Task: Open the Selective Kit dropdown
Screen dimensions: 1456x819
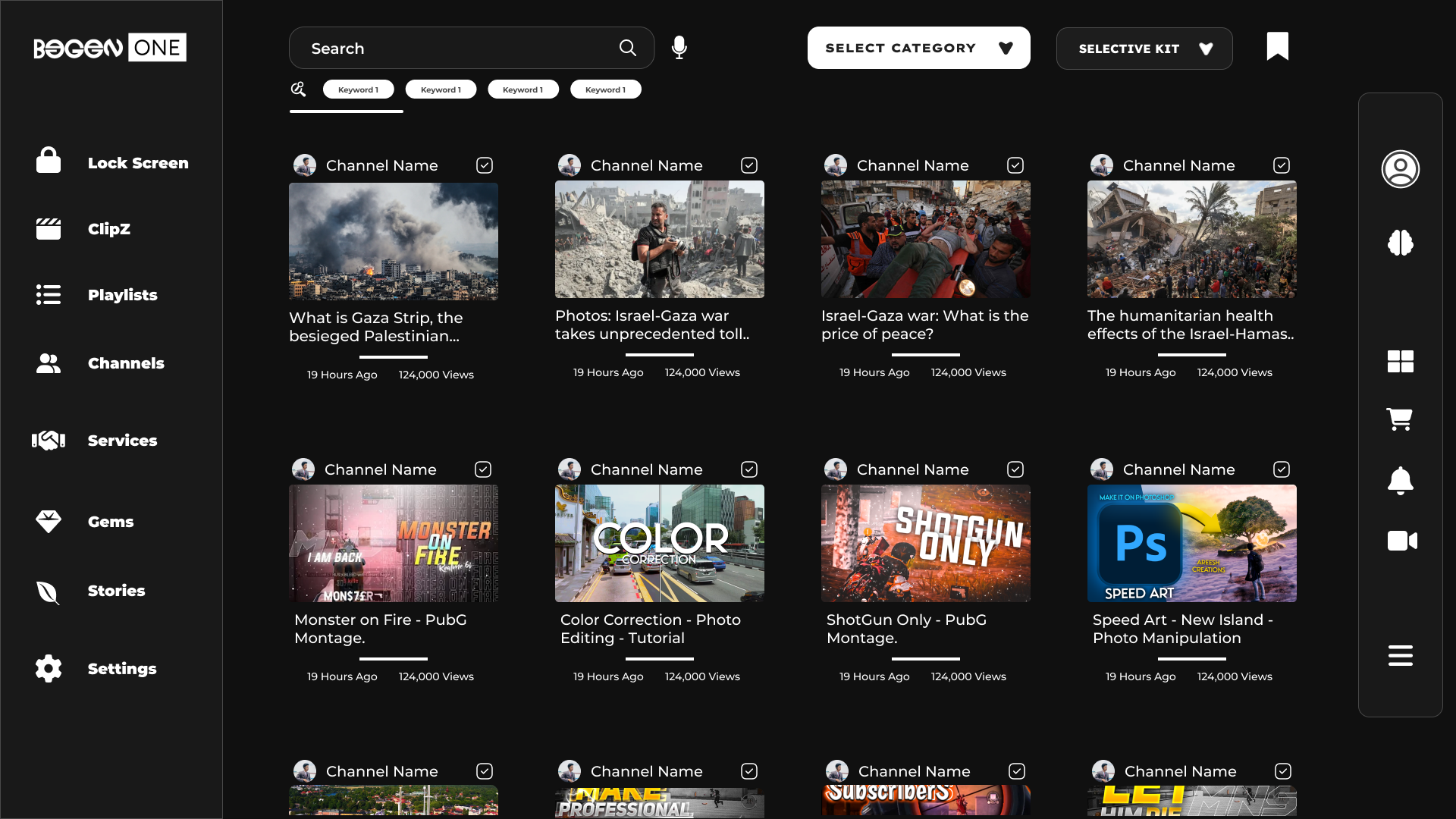Action: [x=1144, y=49]
